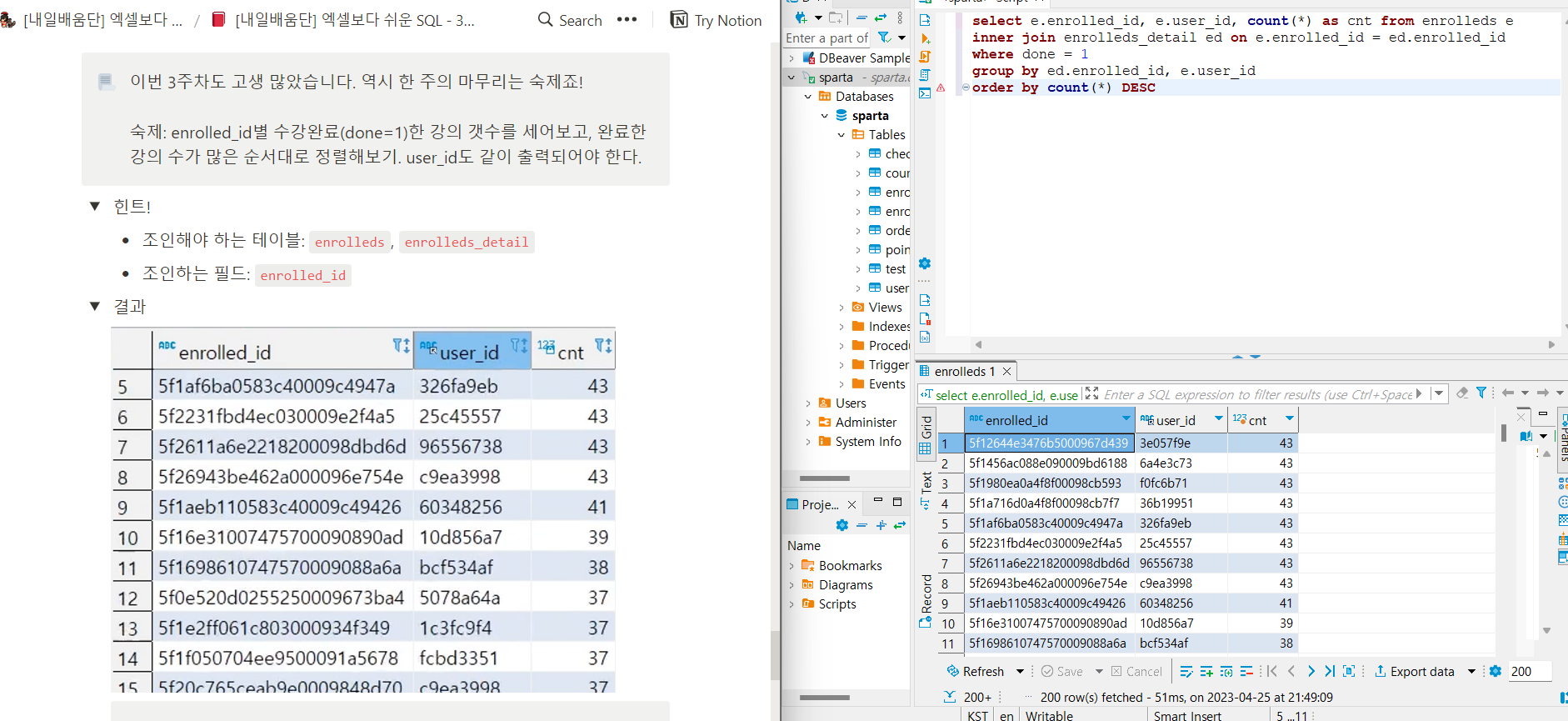The width and height of the screenshot is (1568, 721).
Task: Expand the Users tree node
Action: coord(808,403)
